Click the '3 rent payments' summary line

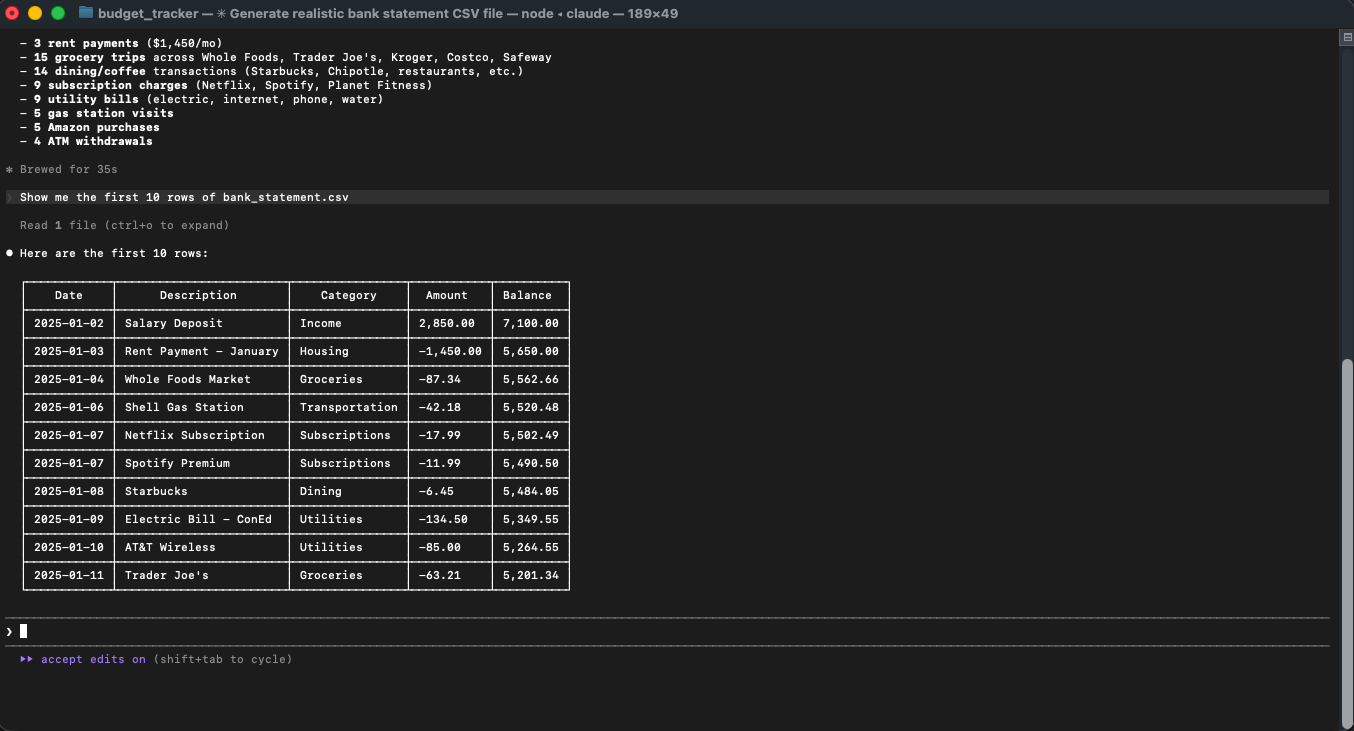pos(121,43)
